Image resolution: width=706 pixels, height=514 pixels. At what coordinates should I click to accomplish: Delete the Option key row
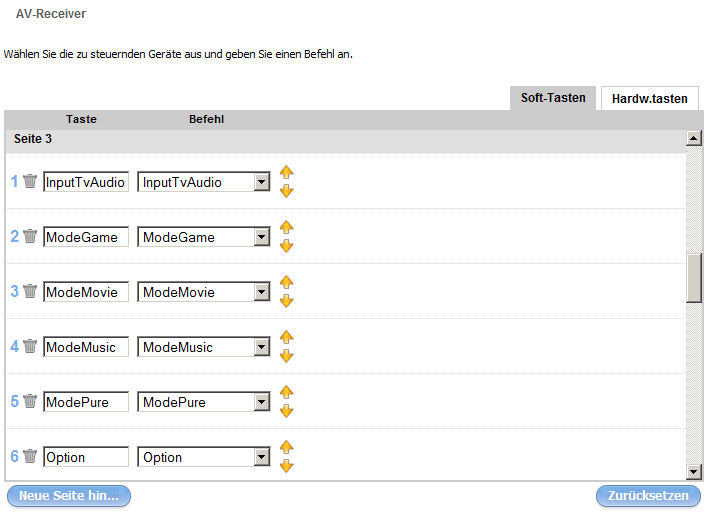(30, 457)
